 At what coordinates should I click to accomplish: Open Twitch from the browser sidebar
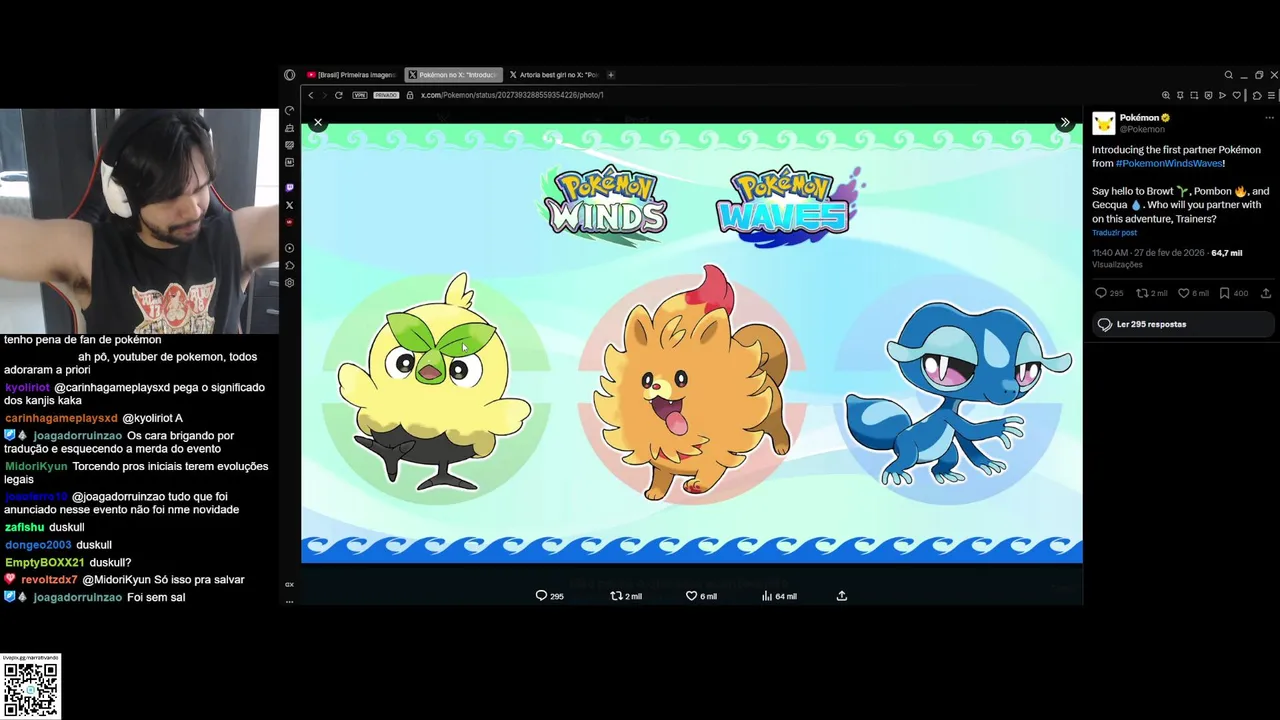click(x=289, y=187)
